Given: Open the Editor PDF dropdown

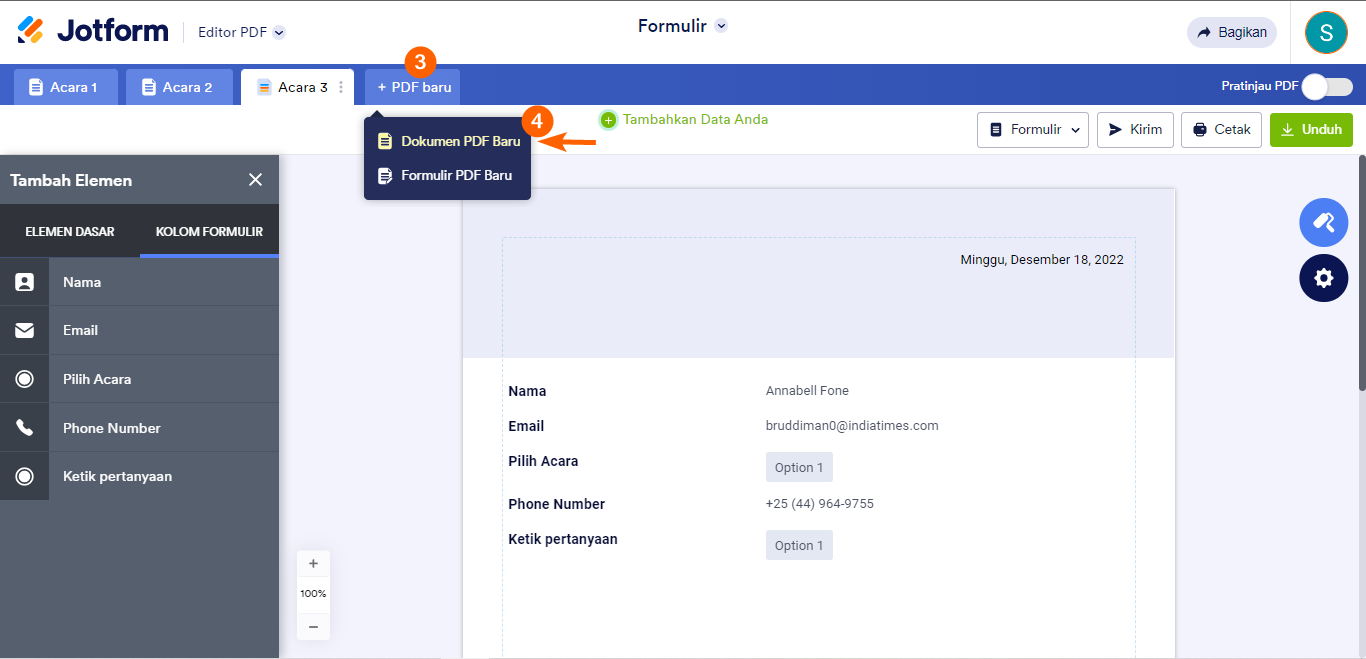Looking at the screenshot, I should tap(242, 32).
